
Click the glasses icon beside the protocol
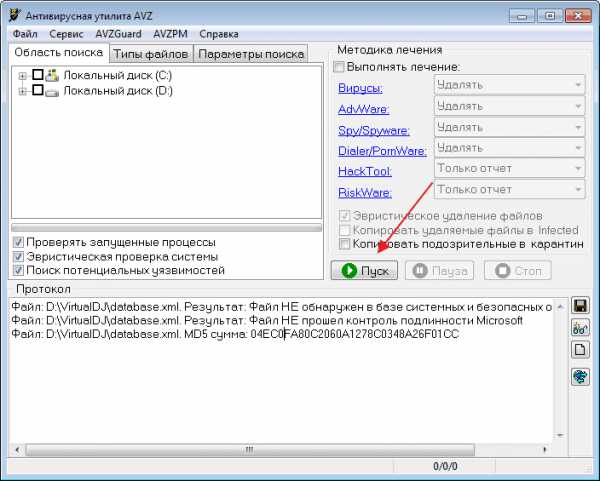point(579,327)
